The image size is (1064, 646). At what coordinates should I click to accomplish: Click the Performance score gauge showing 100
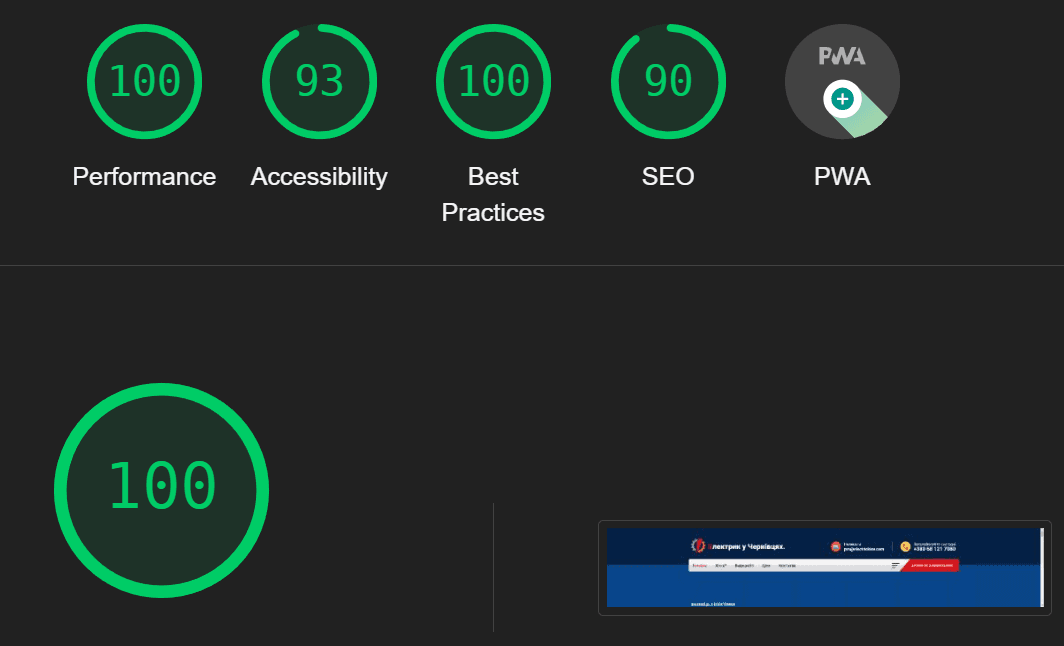click(145, 81)
